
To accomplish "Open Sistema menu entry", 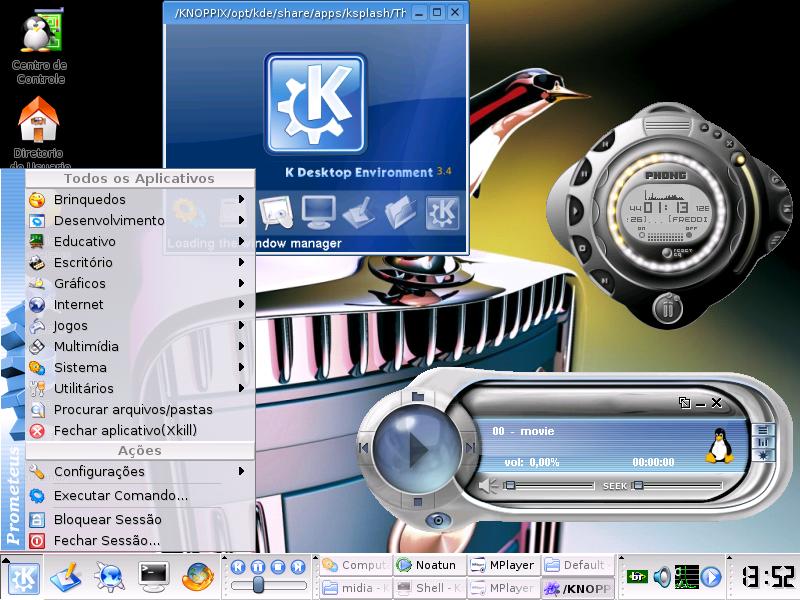I will point(140,367).
